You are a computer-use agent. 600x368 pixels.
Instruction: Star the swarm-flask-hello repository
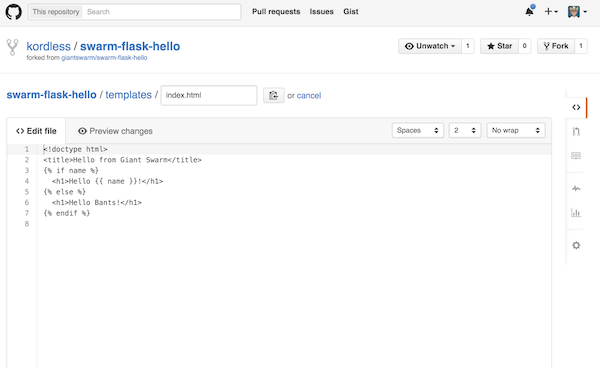[x=499, y=46]
